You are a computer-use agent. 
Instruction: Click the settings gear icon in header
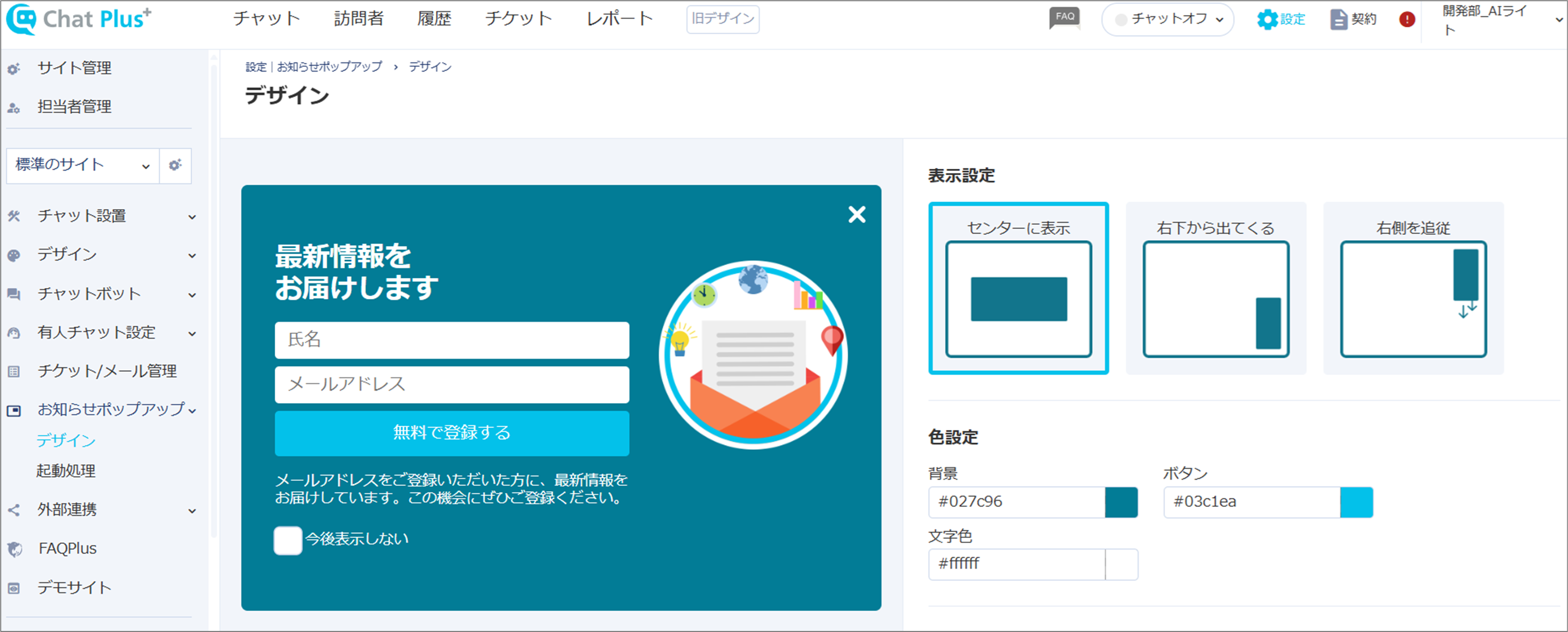point(1266,19)
